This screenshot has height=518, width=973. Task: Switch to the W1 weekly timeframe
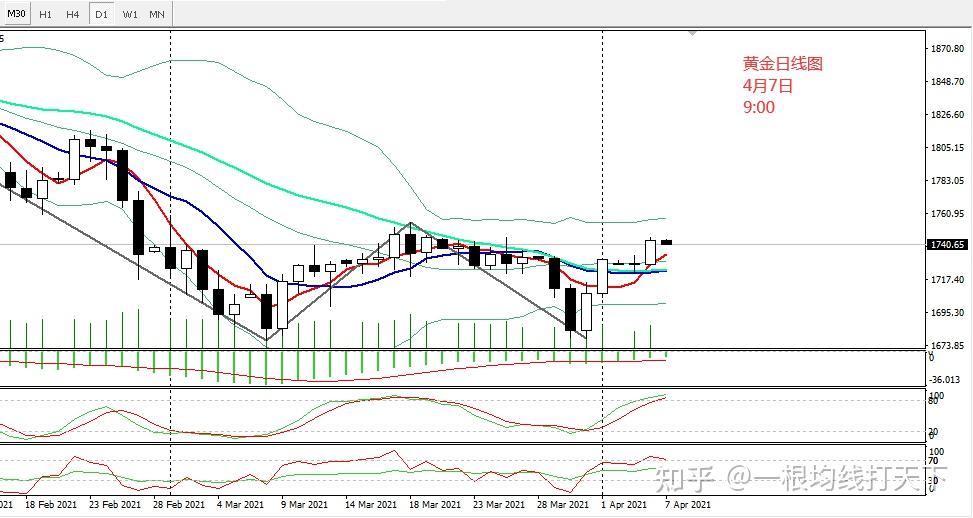[x=130, y=14]
